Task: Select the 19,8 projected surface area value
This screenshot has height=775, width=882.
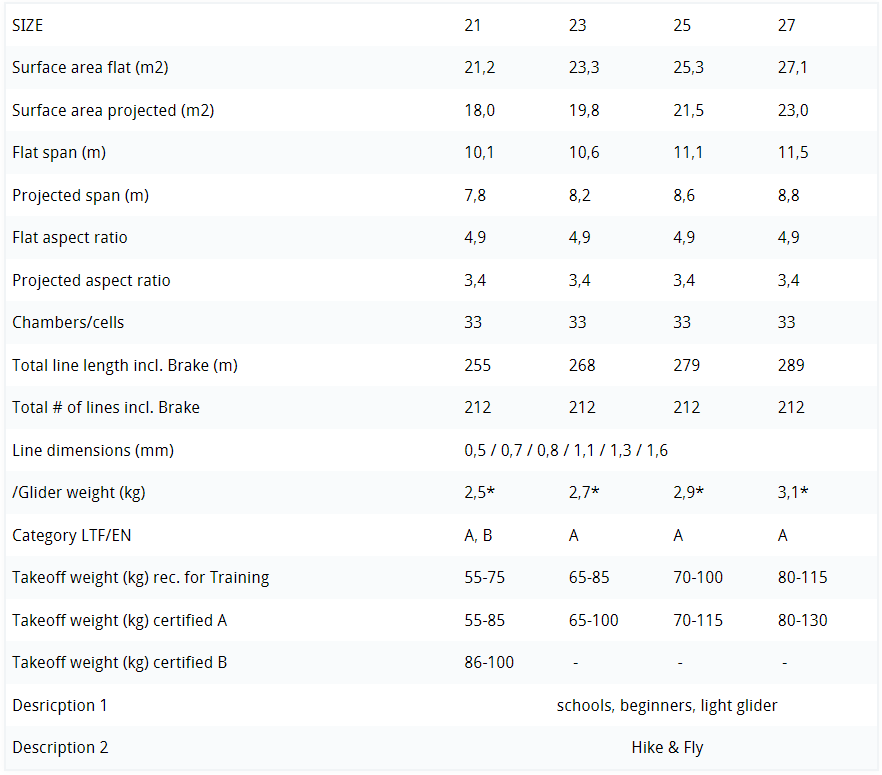Action: tap(584, 110)
